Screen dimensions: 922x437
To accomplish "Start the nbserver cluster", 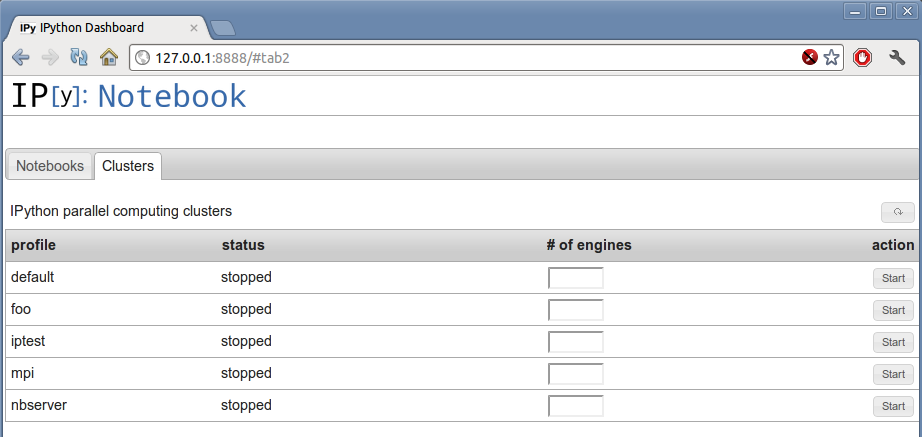I will click(x=893, y=406).
